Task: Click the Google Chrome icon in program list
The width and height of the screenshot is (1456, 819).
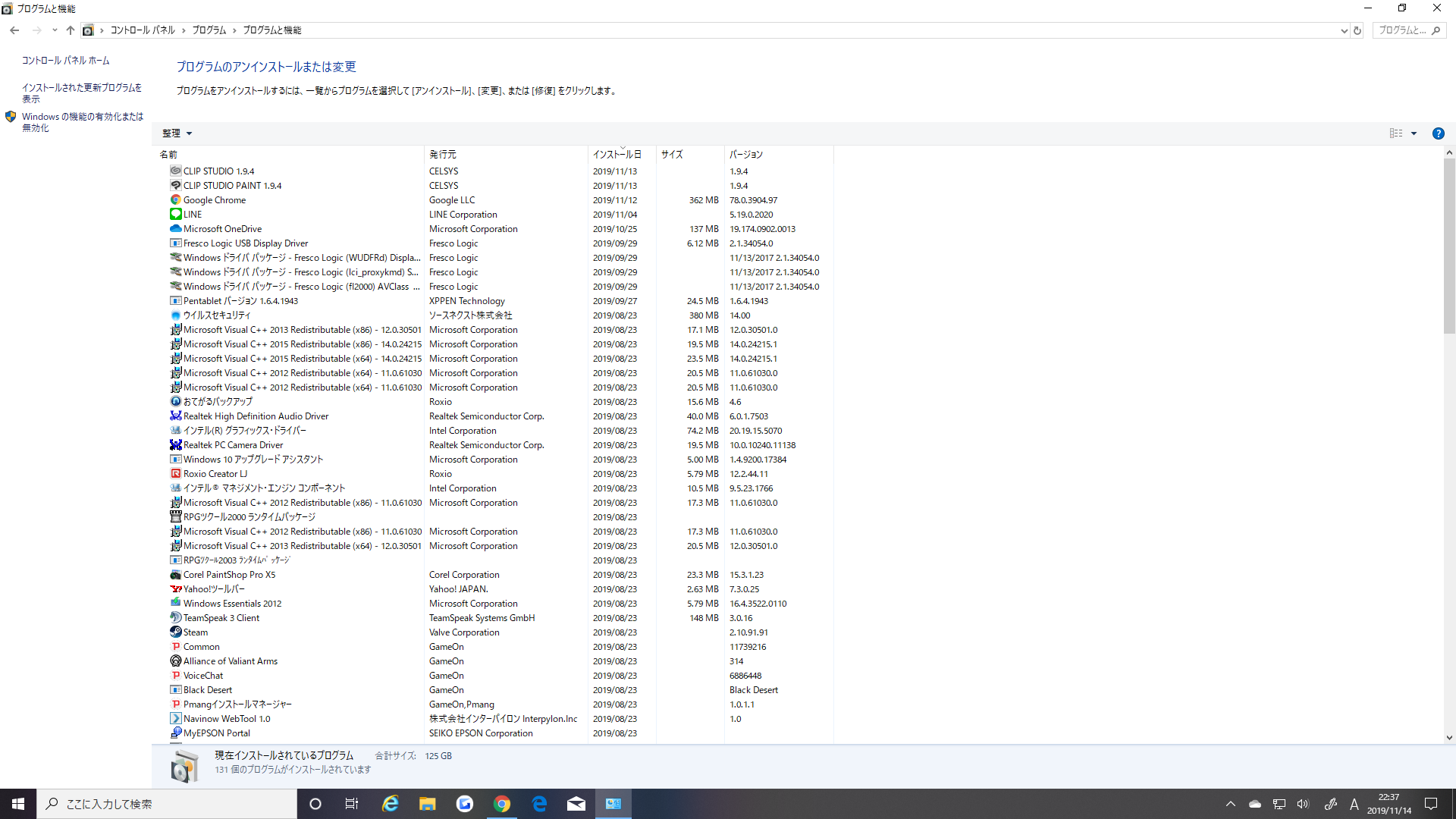Action: point(175,200)
